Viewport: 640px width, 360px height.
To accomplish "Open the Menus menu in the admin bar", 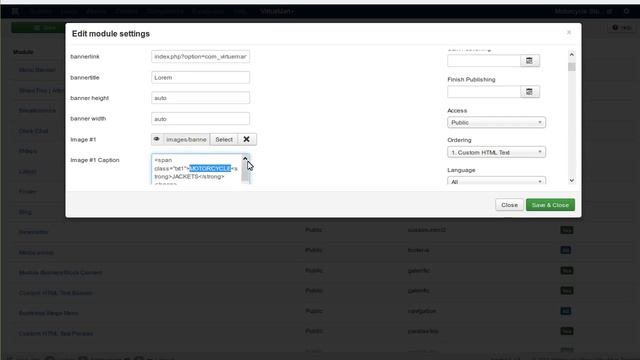I will (x=96, y=11).
